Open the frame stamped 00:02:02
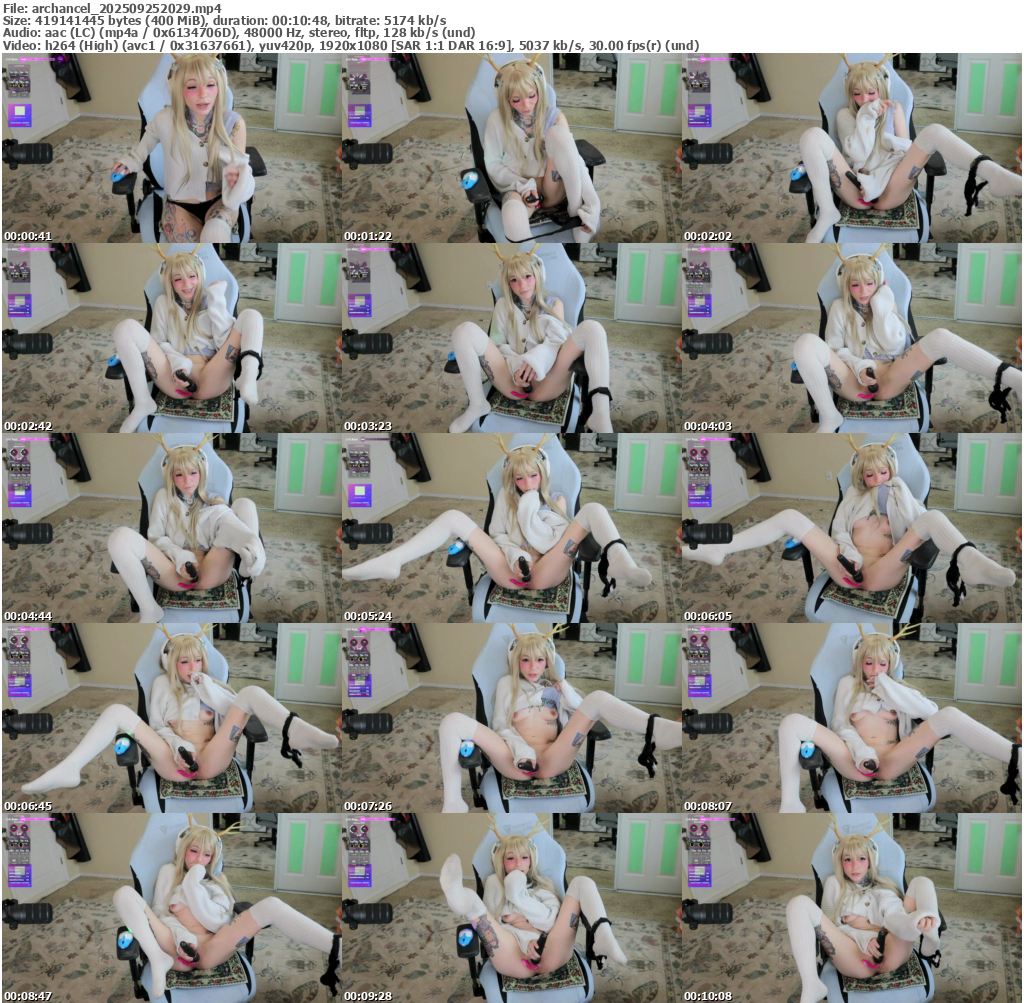Screen dimensions: 1024x1003 click(x=852, y=148)
